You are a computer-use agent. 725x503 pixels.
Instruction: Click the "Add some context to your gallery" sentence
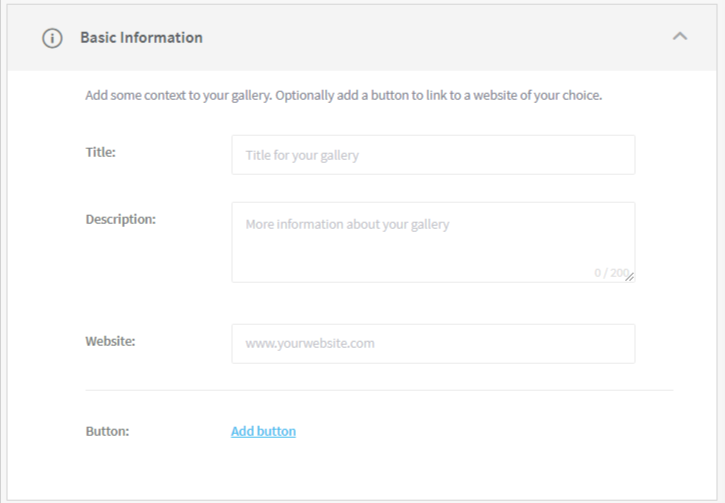point(178,97)
